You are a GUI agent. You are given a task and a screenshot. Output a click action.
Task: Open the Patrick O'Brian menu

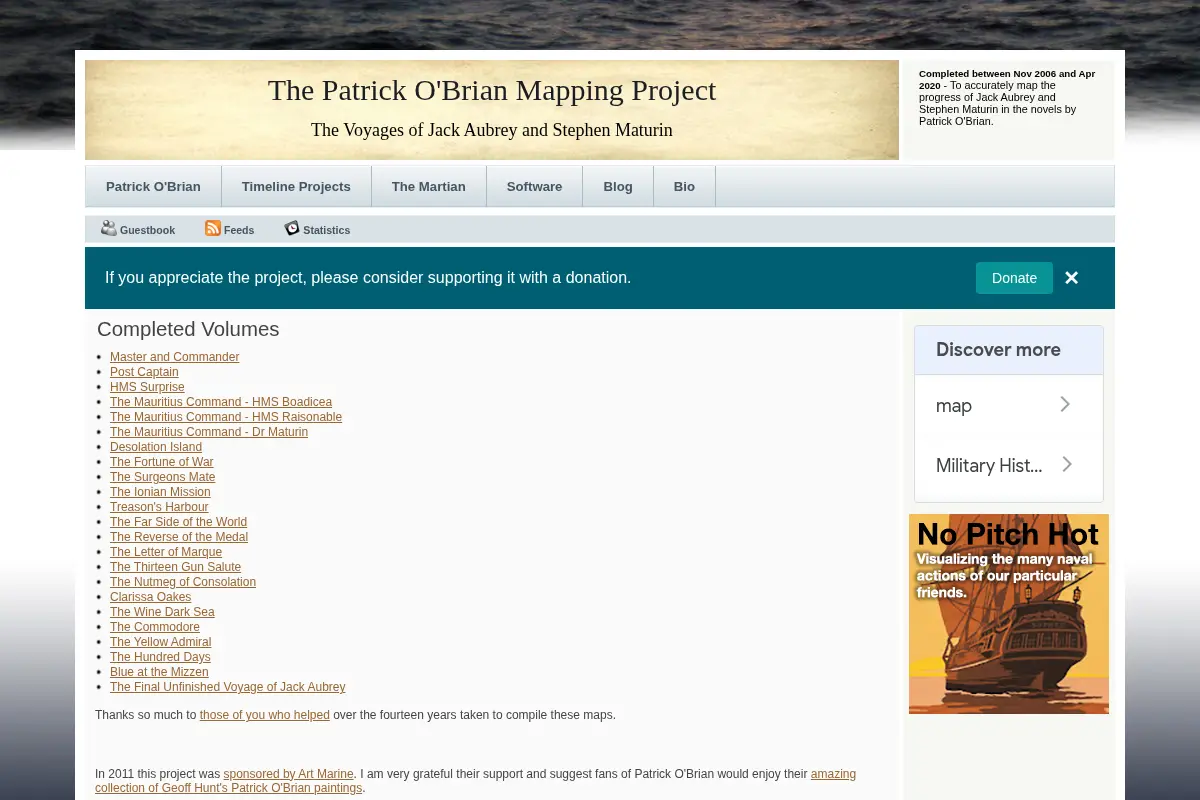pyautogui.click(x=153, y=187)
